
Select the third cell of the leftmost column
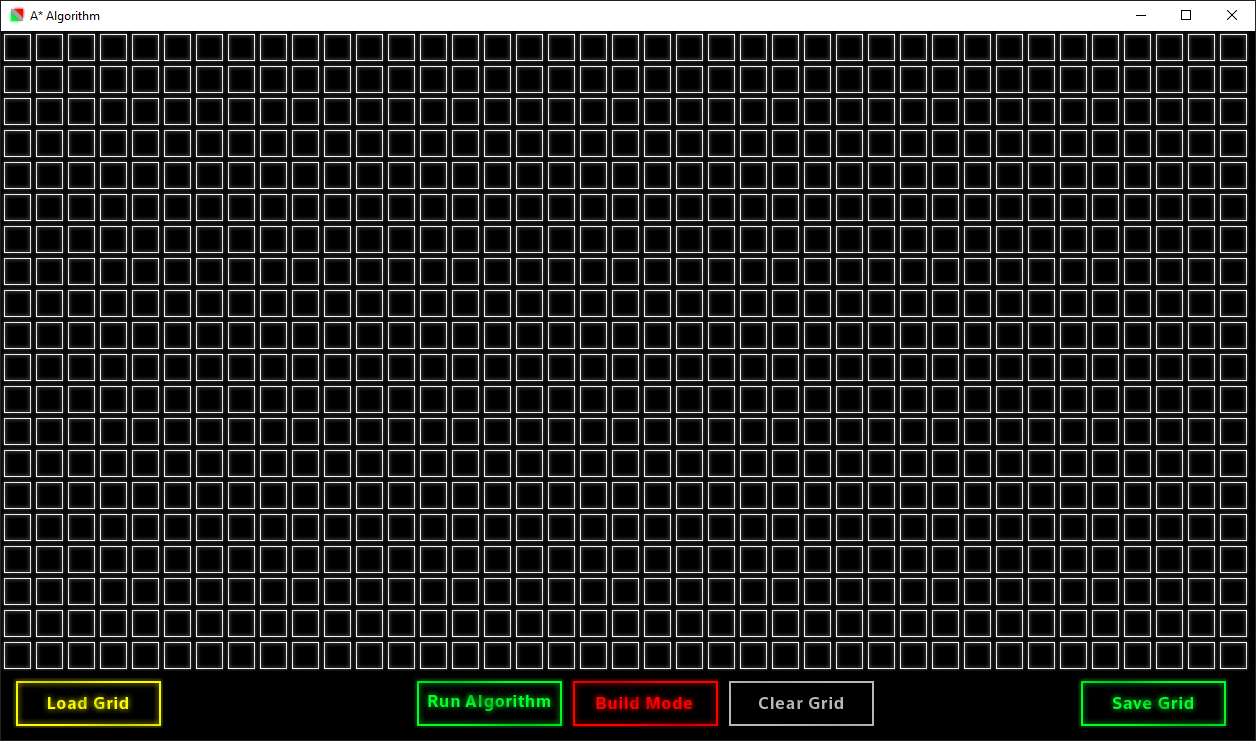coord(18,112)
